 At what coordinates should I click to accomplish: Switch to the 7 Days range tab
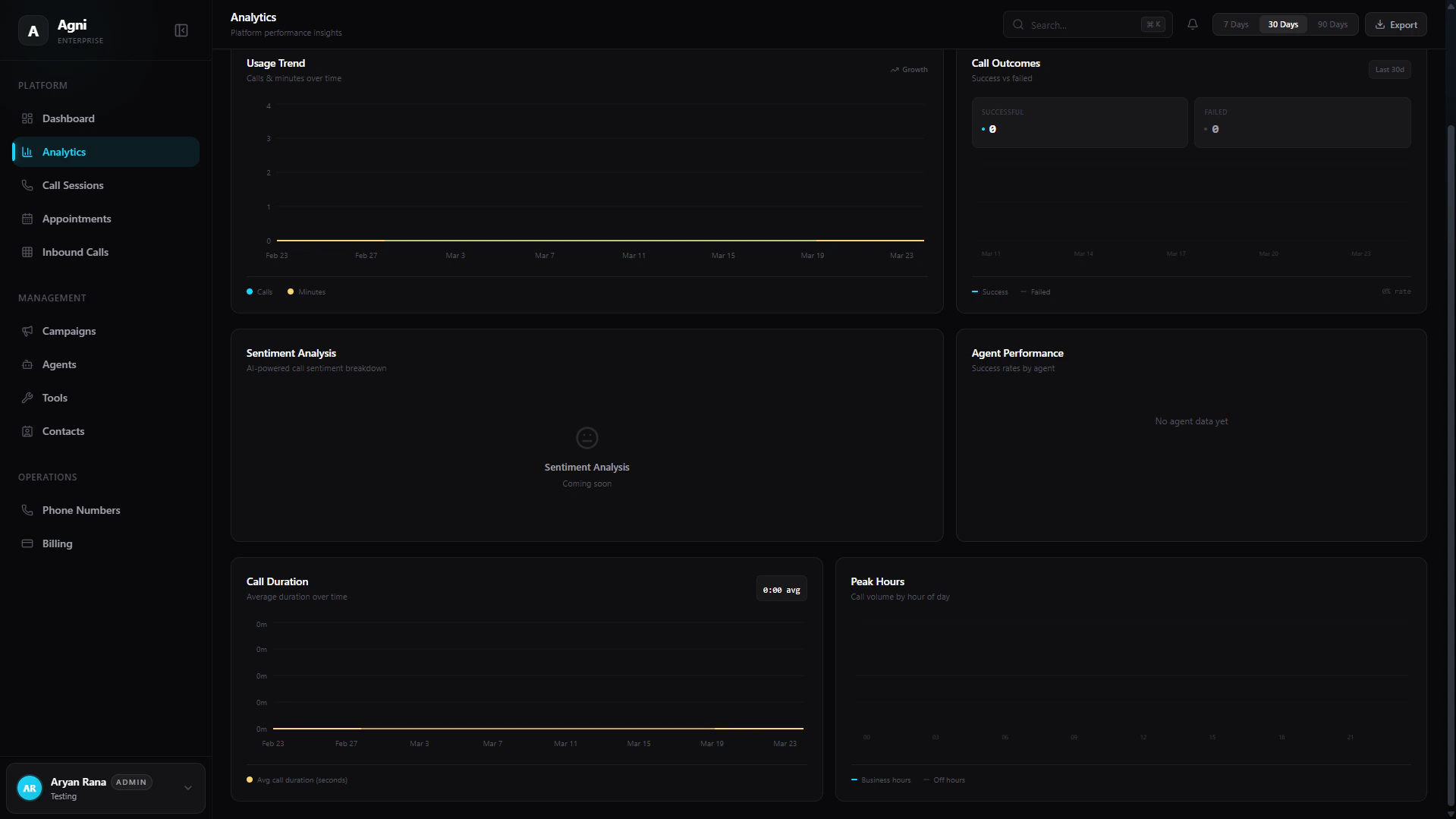point(1235,24)
